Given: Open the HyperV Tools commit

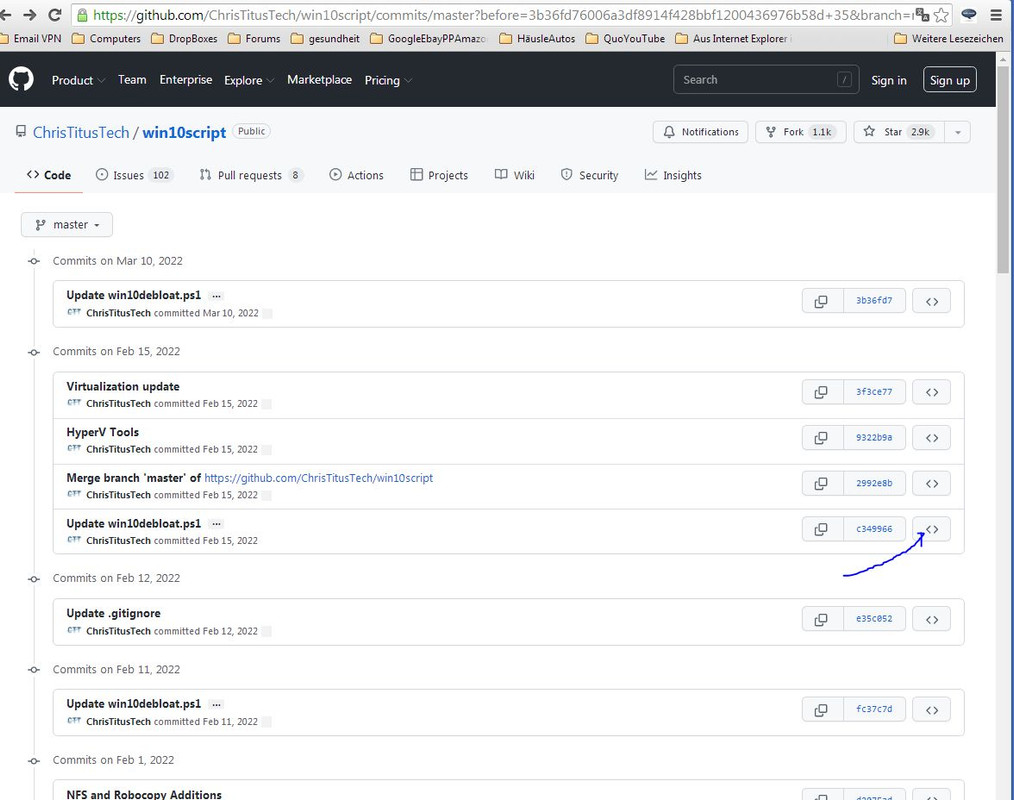Looking at the screenshot, I should [102, 433].
